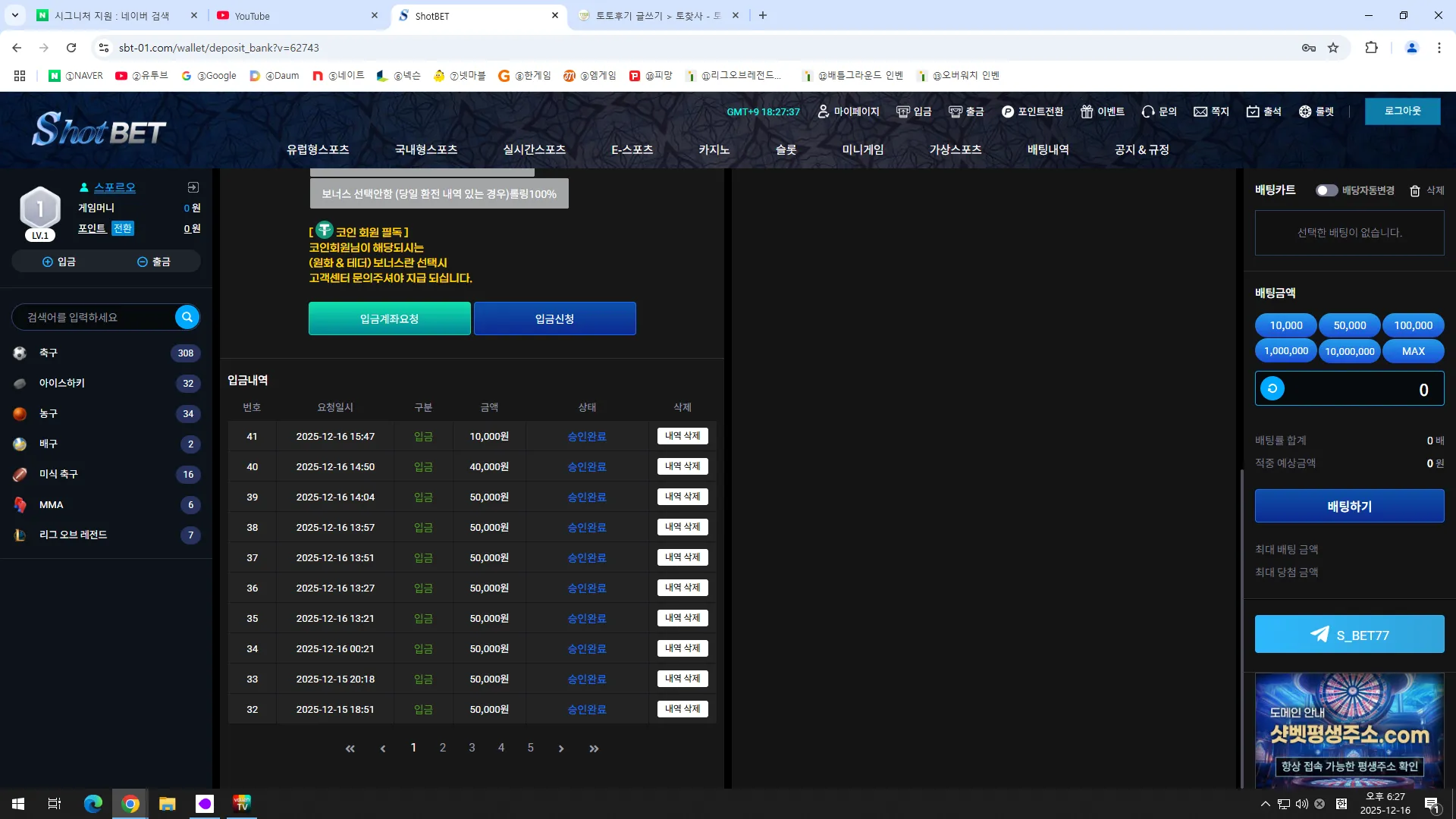Reset bet amount with the refresh icon
This screenshot has height=819, width=1456.
[x=1272, y=388]
